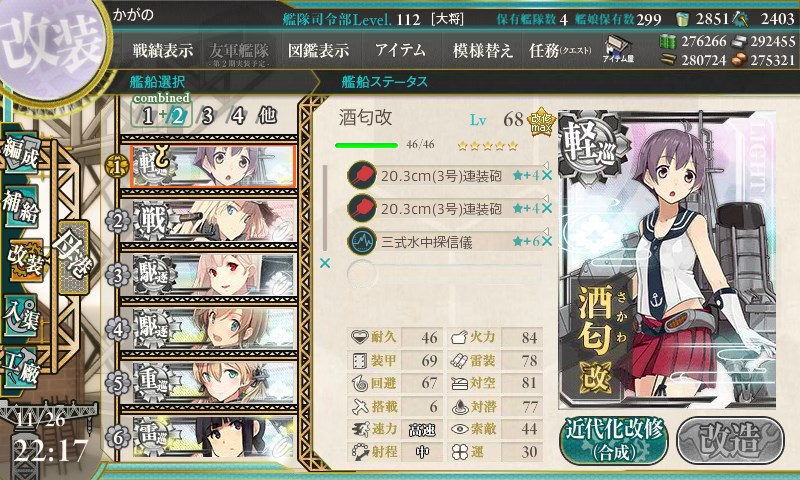Open the 入渠 (repair dock) side icon
The height and width of the screenshot is (480, 800).
(21, 315)
